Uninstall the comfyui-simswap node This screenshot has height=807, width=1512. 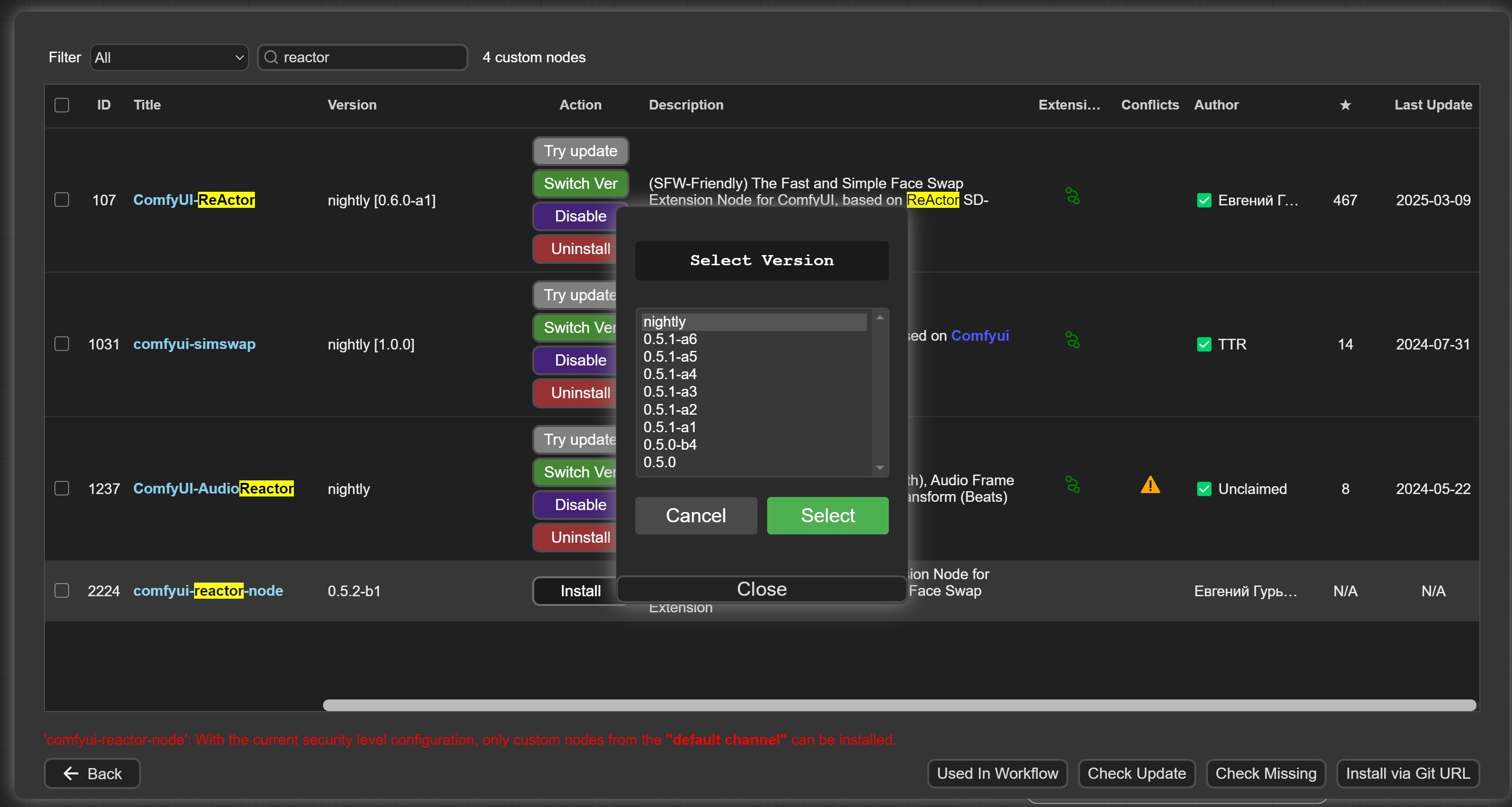click(x=575, y=392)
